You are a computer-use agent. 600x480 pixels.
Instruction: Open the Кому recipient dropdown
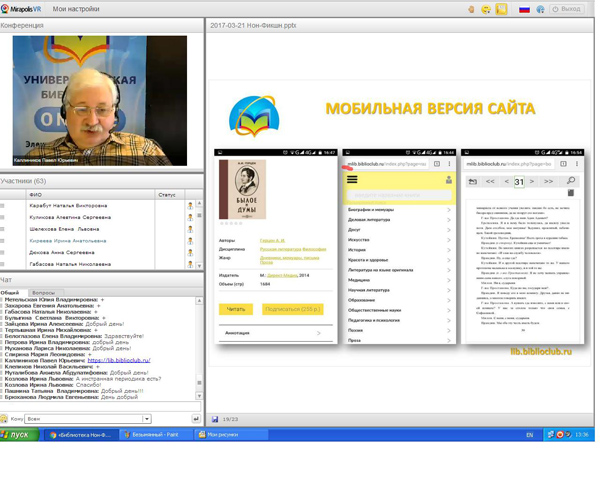click(88, 419)
